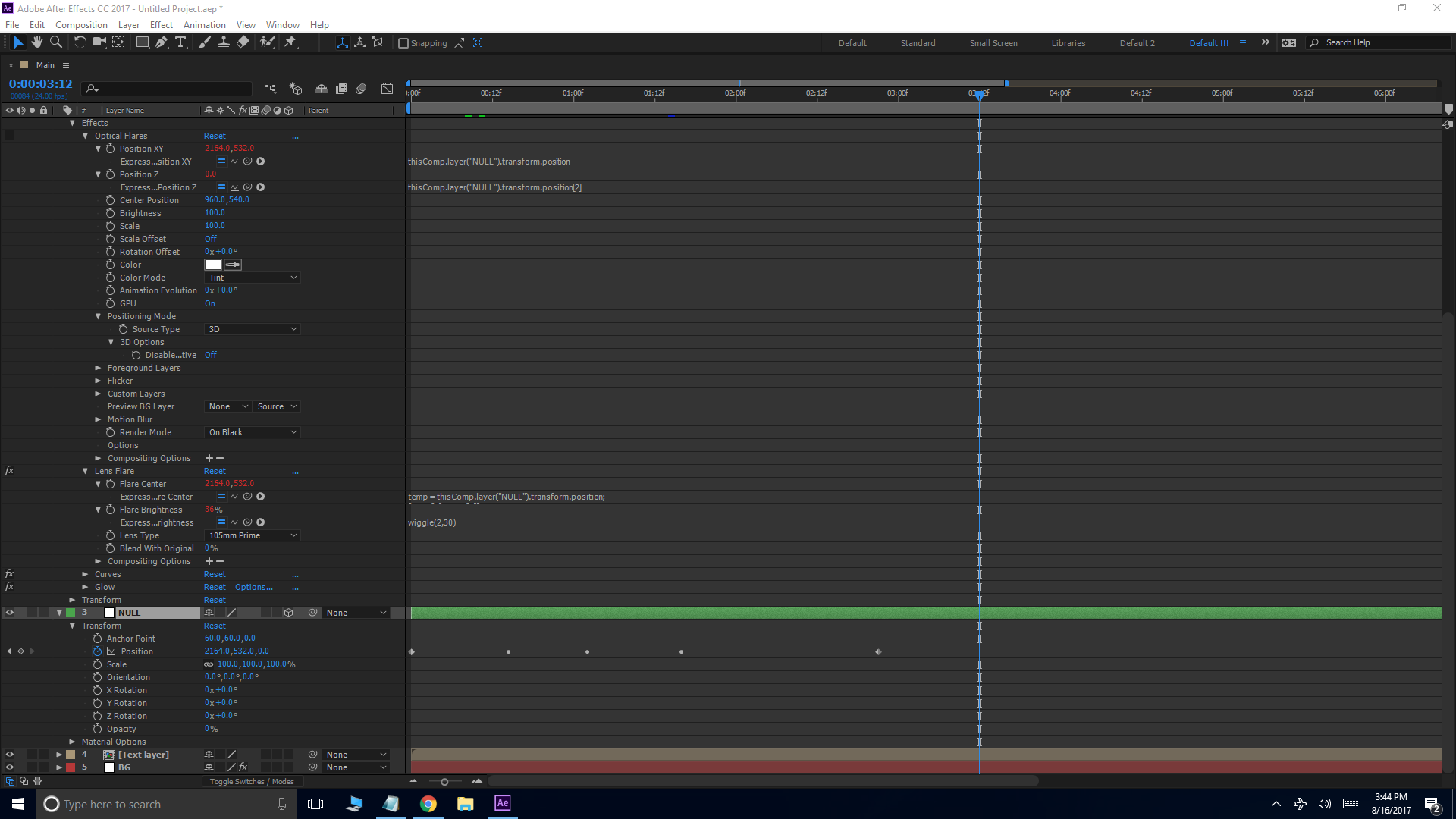The height and width of the screenshot is (819, 1456).
Task: Expand Material Options group
Action: pos(72,742)
